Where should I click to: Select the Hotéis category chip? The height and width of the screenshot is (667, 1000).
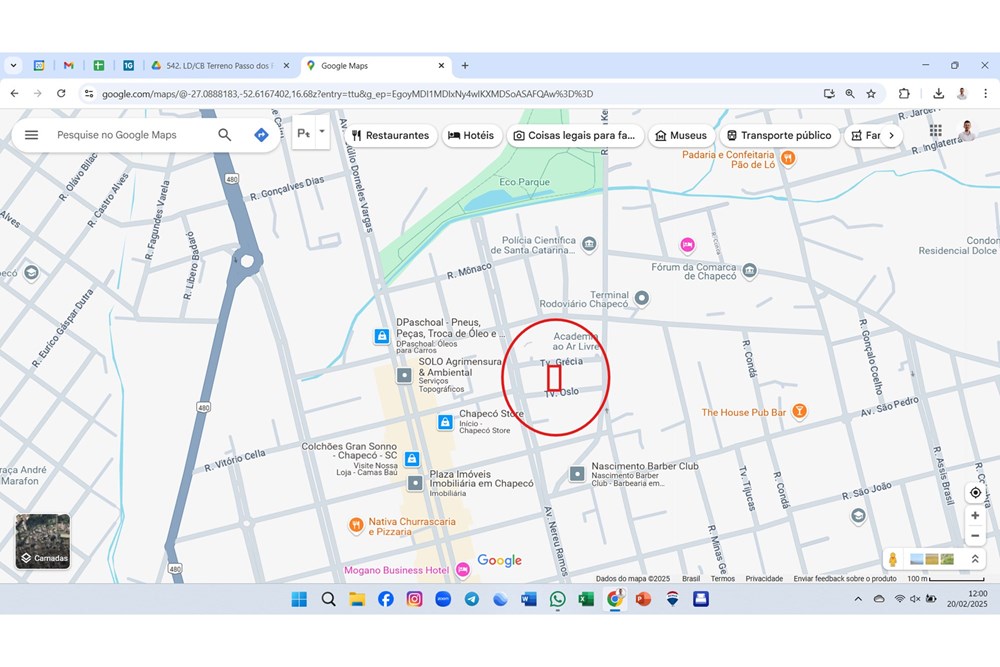tap(471, 136)
